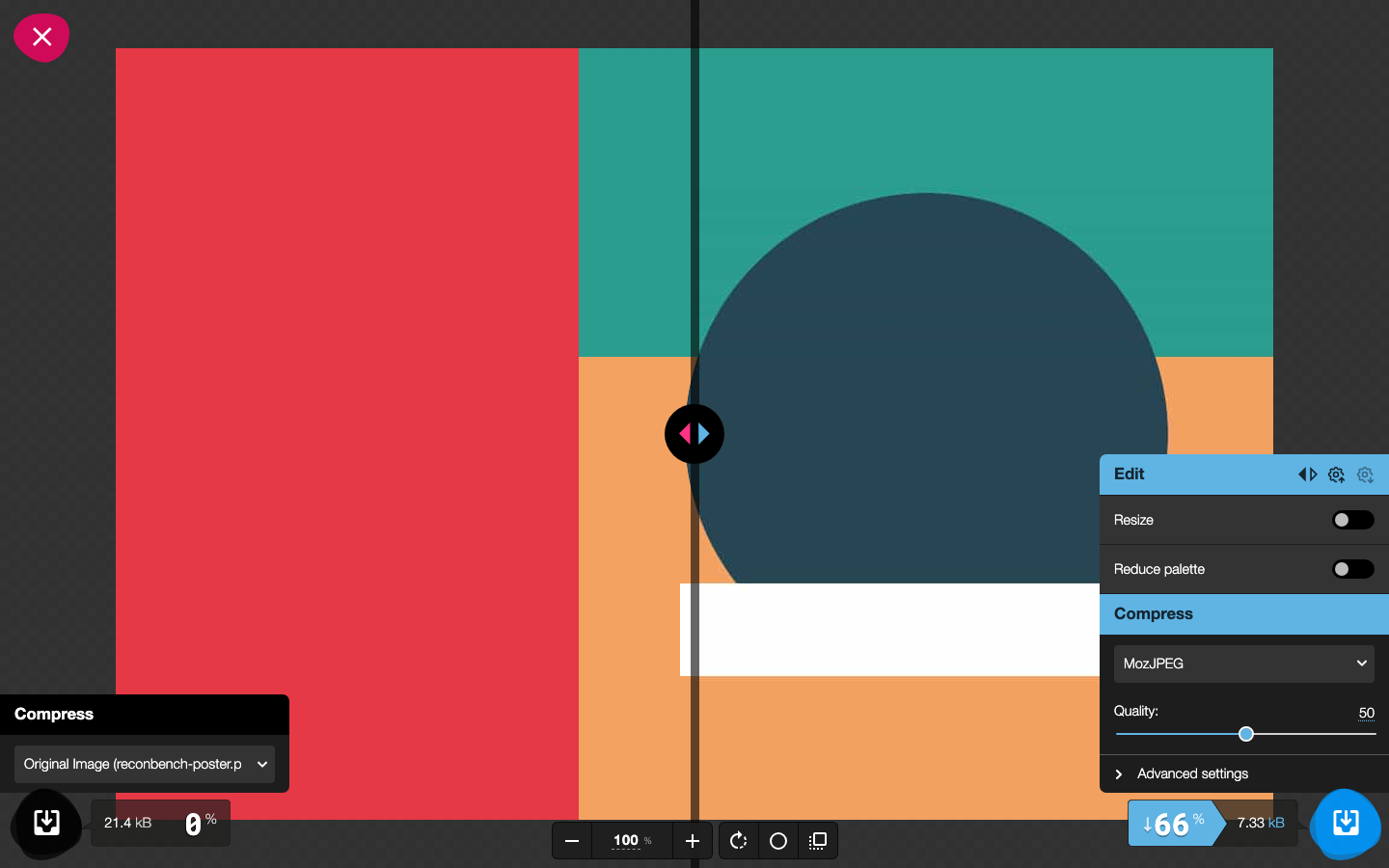This screenshot has width=1389, height=868.
Task: Click the Quality slider handle
Action: click(x=1246, y=734)
